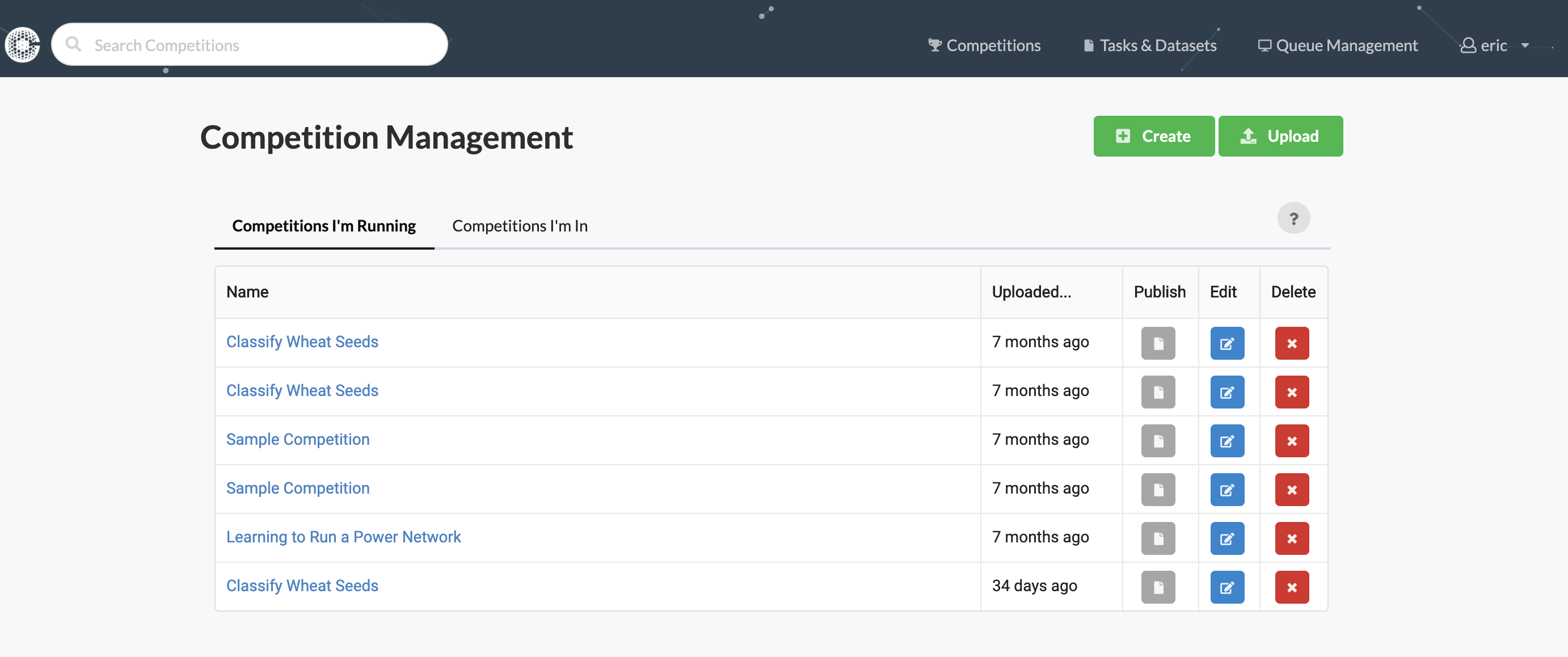
Task: Click the publish icon for Sample Competition
Action: point(1158,440)
